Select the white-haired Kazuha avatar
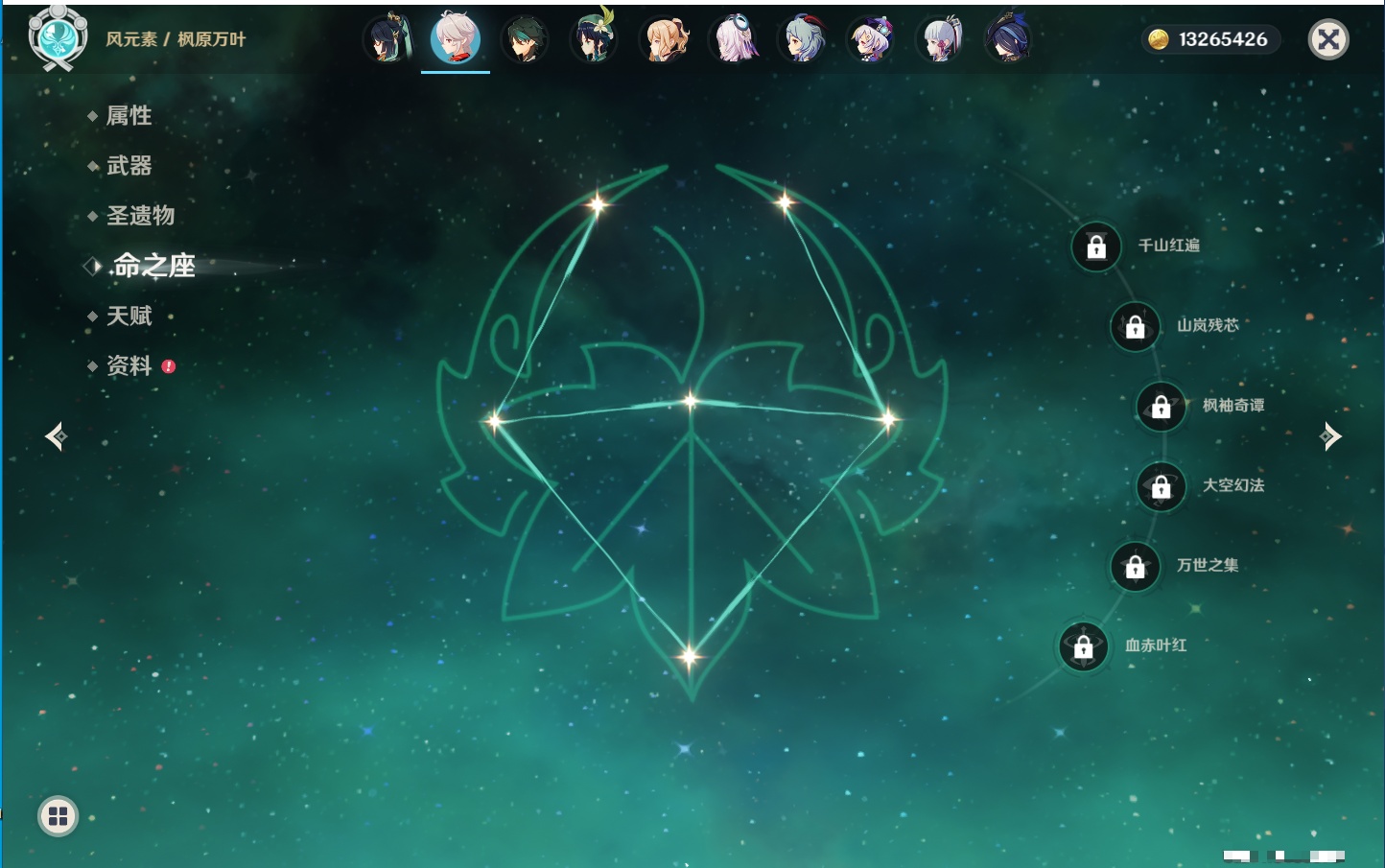 (456, 38)
